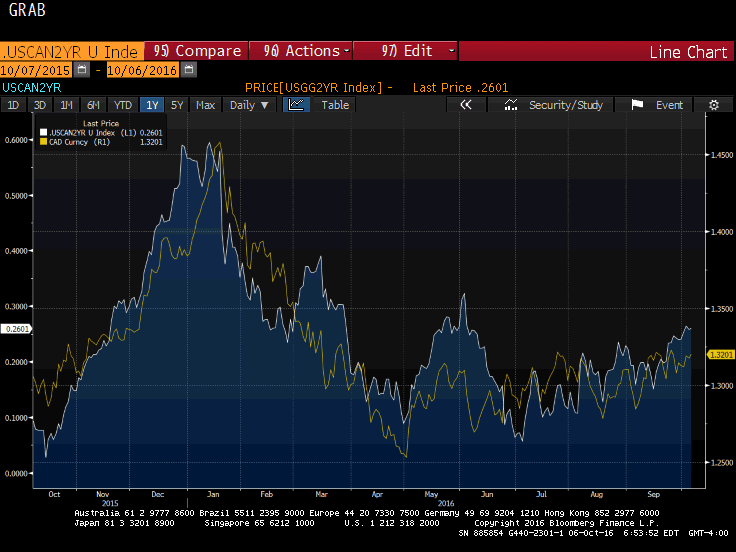Image resolution: width=736 pixels, height=552 pixels.
Task: Click the Event flag icon
Action: 637,105
